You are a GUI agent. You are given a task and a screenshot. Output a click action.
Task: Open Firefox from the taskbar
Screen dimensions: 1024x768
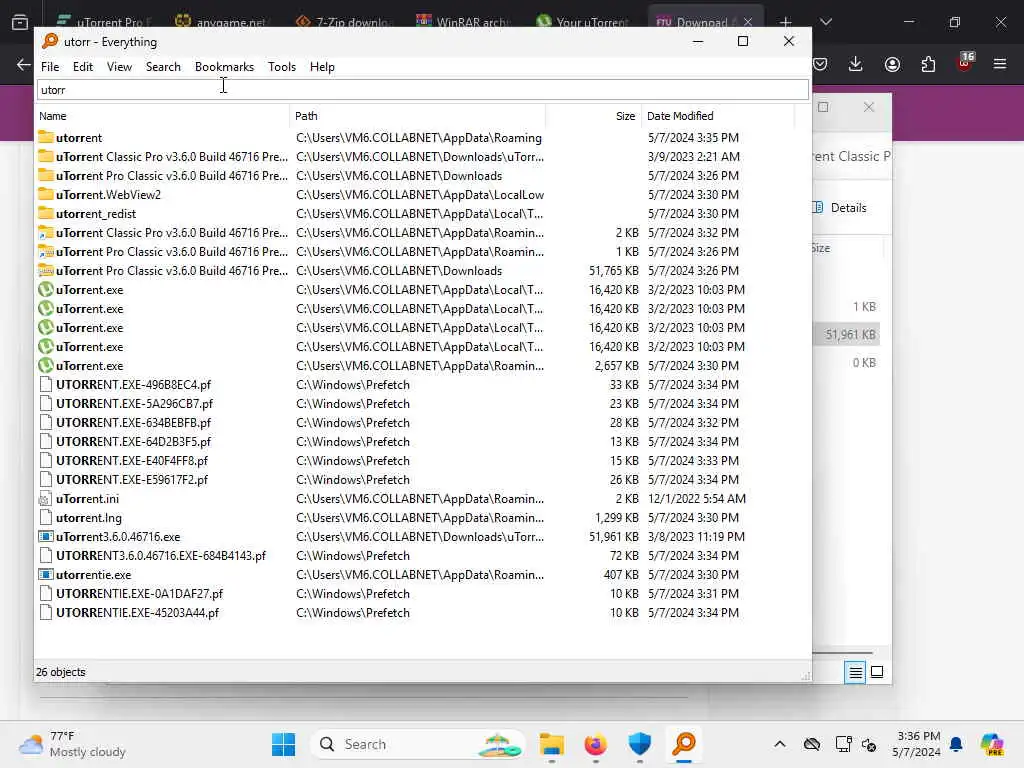(x=596, y=744)
